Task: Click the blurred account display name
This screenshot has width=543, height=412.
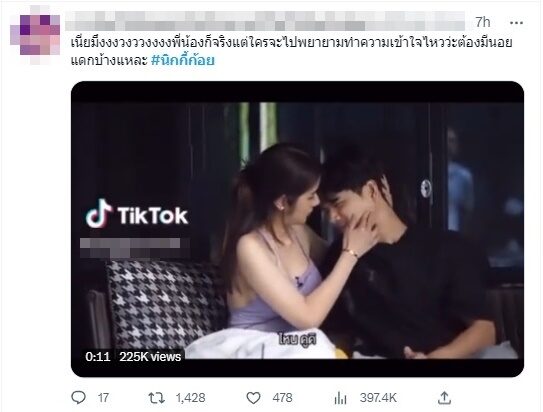Action: [265, 21]
